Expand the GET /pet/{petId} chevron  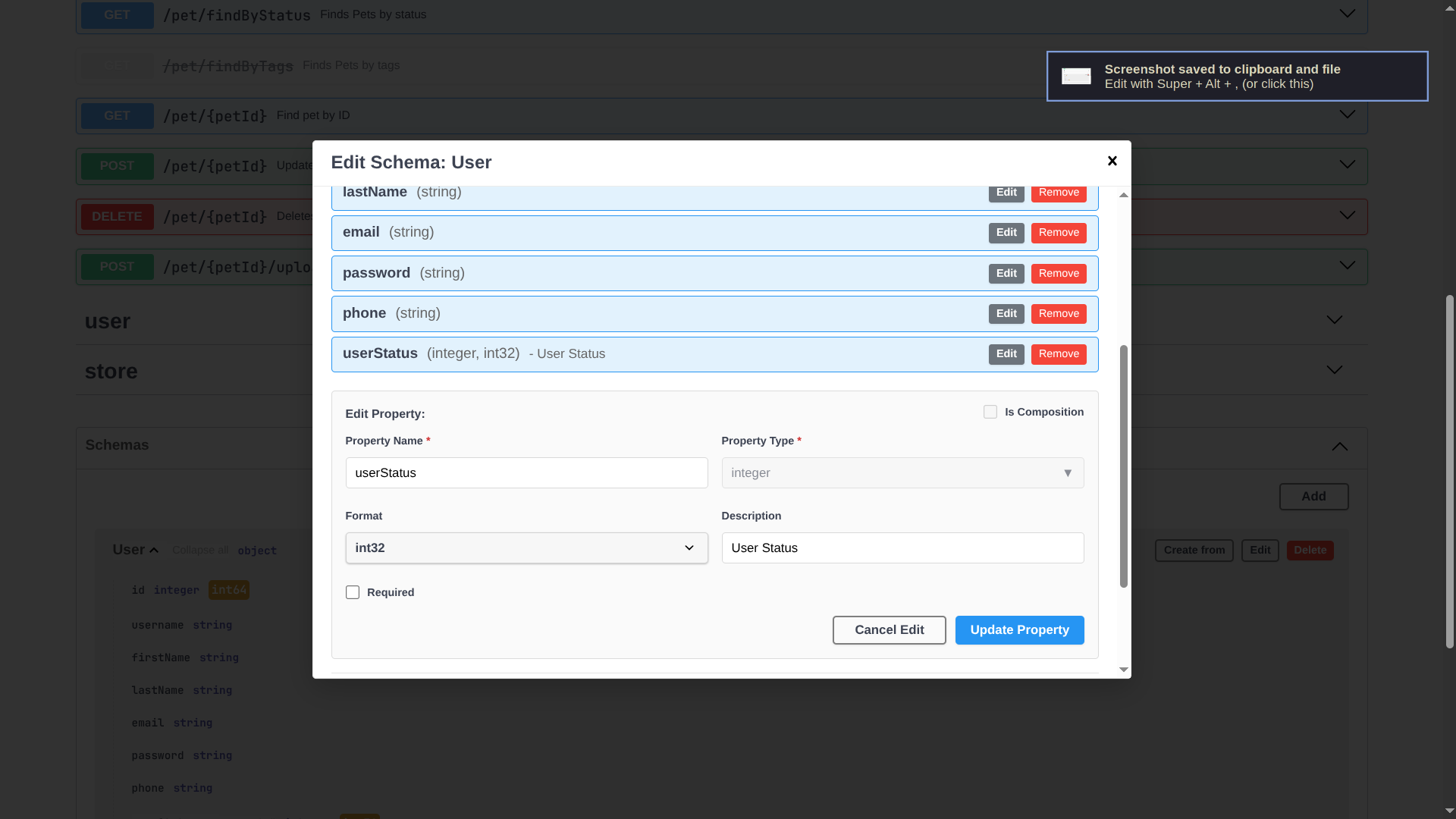click(1347, 115)
